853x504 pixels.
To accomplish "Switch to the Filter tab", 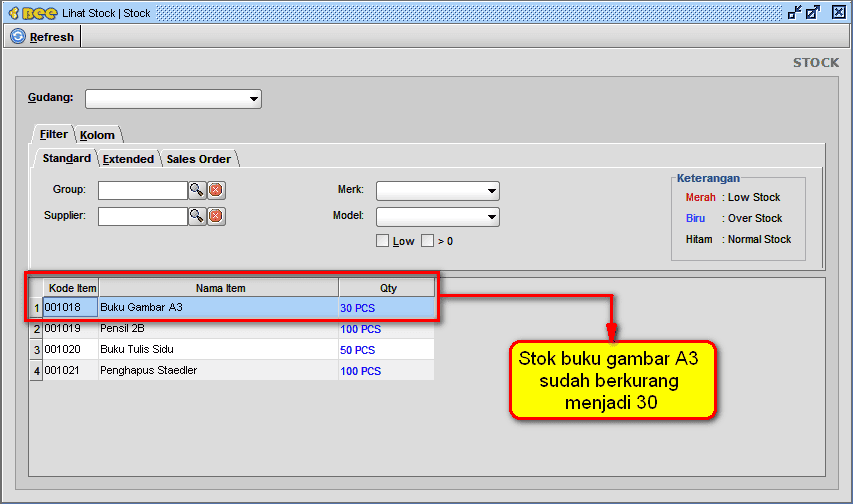I will pyautogui.click(x=53, y=134).
